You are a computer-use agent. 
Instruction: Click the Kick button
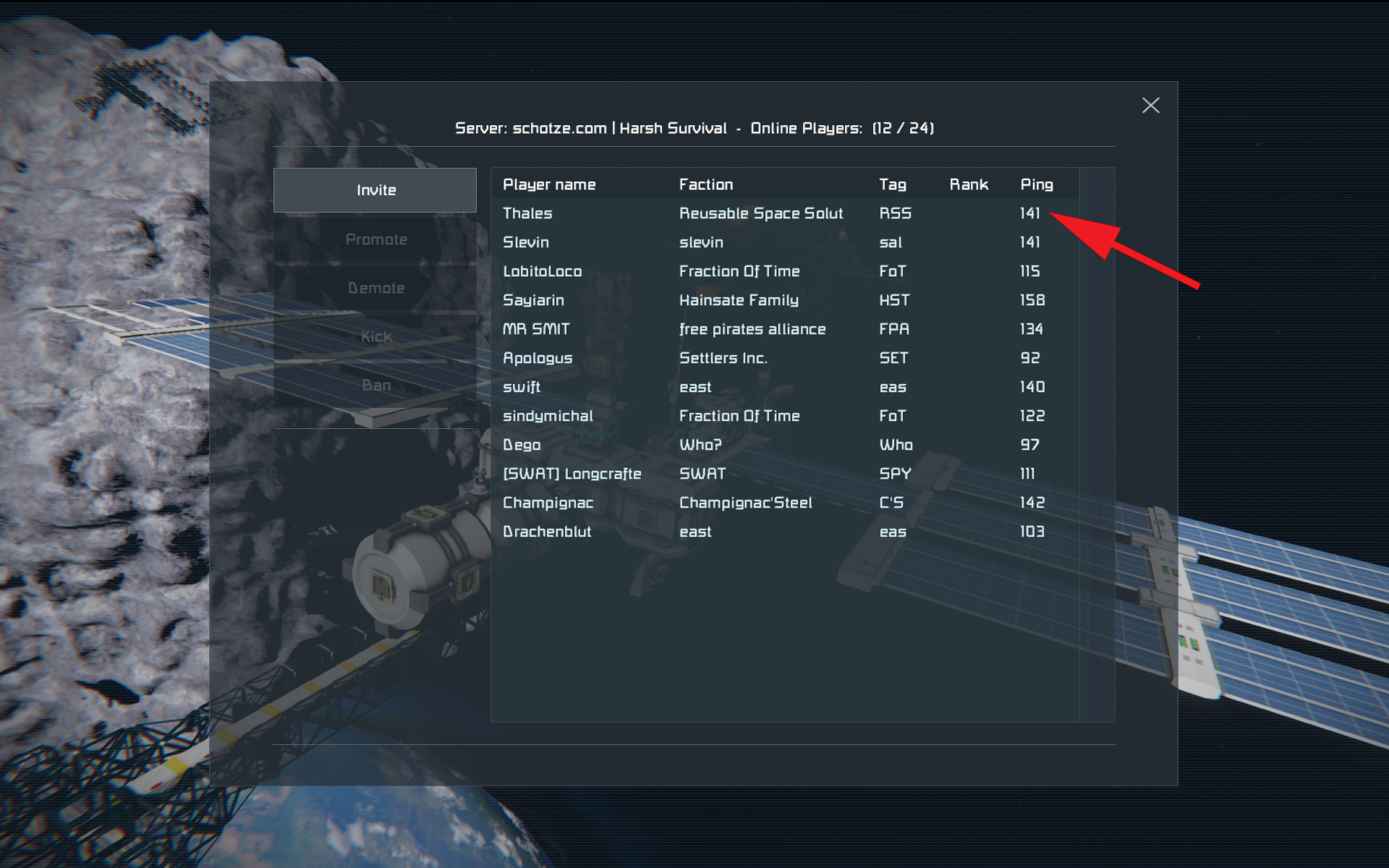click(375, 336)
